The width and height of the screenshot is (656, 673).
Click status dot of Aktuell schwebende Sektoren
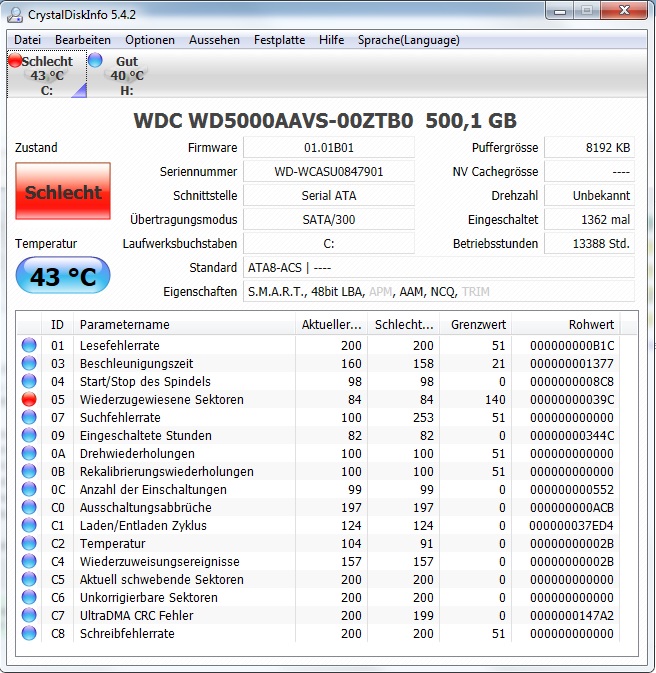[x=29, y=579]
